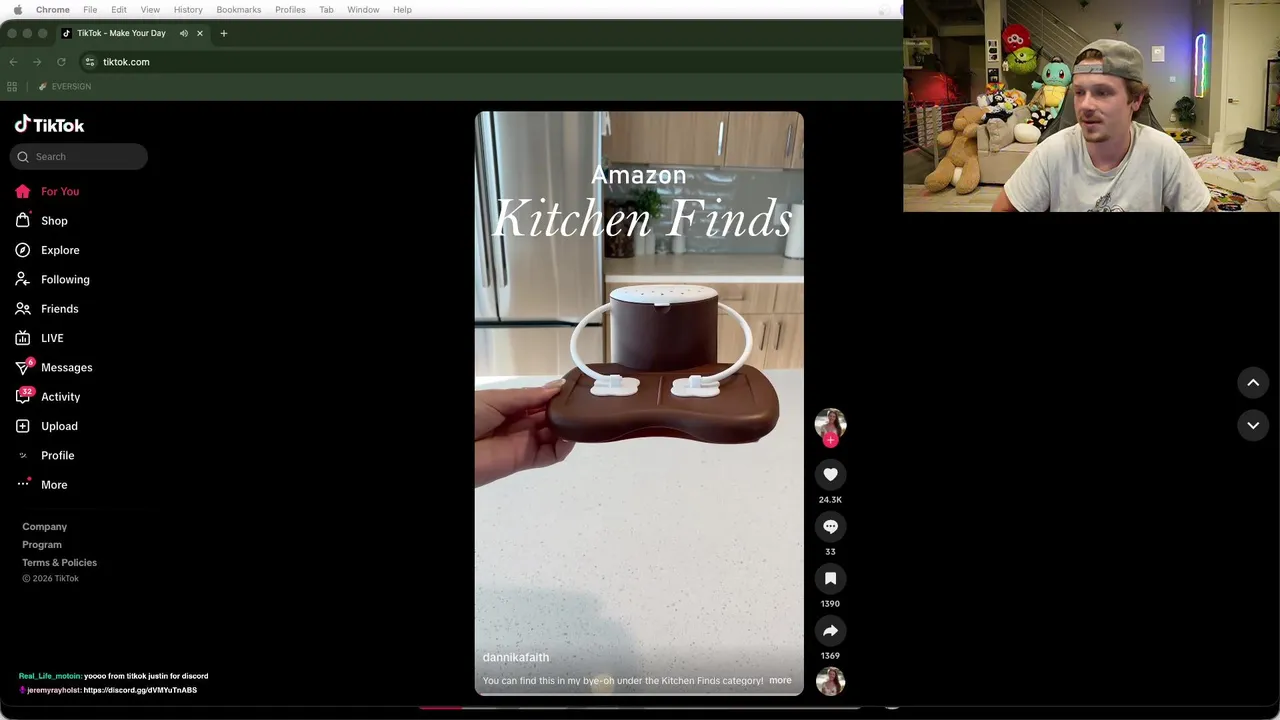
Task: Open the Profiles menu
Action: [290, 9]
